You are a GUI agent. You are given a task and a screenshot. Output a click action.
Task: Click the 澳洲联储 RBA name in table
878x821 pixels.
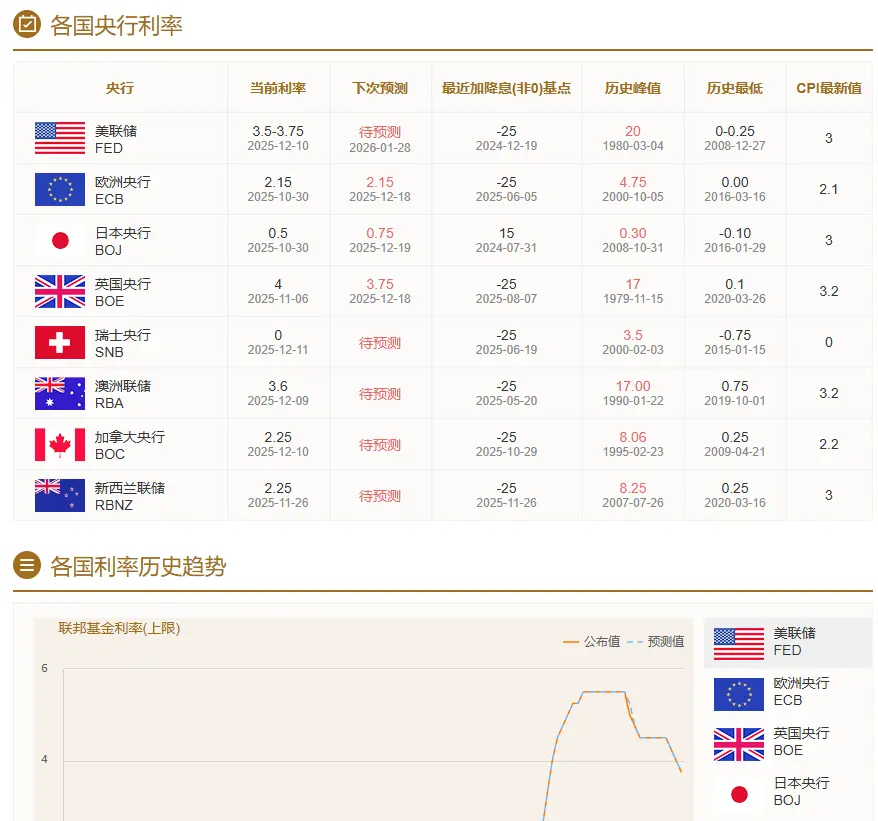tap(123, 394)
